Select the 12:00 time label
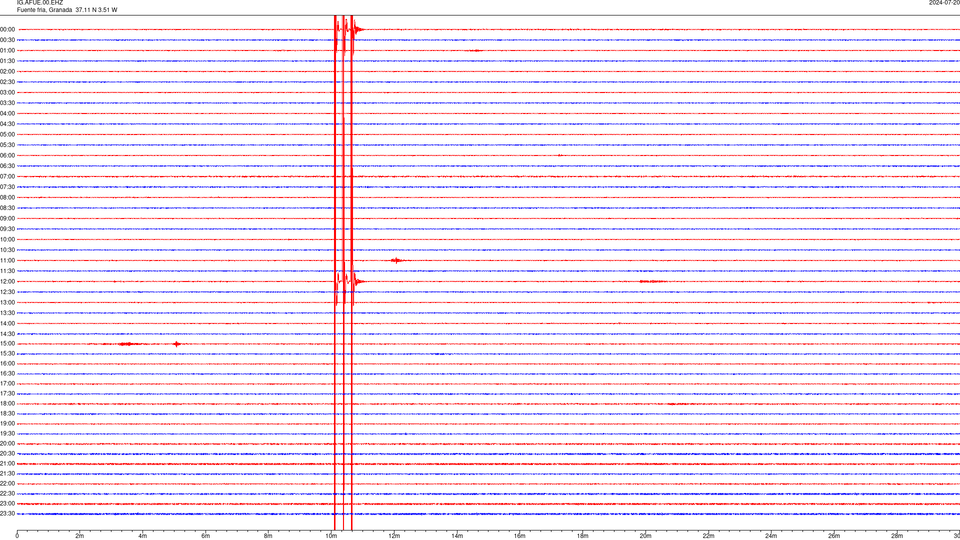Screen dimensions: 960x540 coord(7,282)
